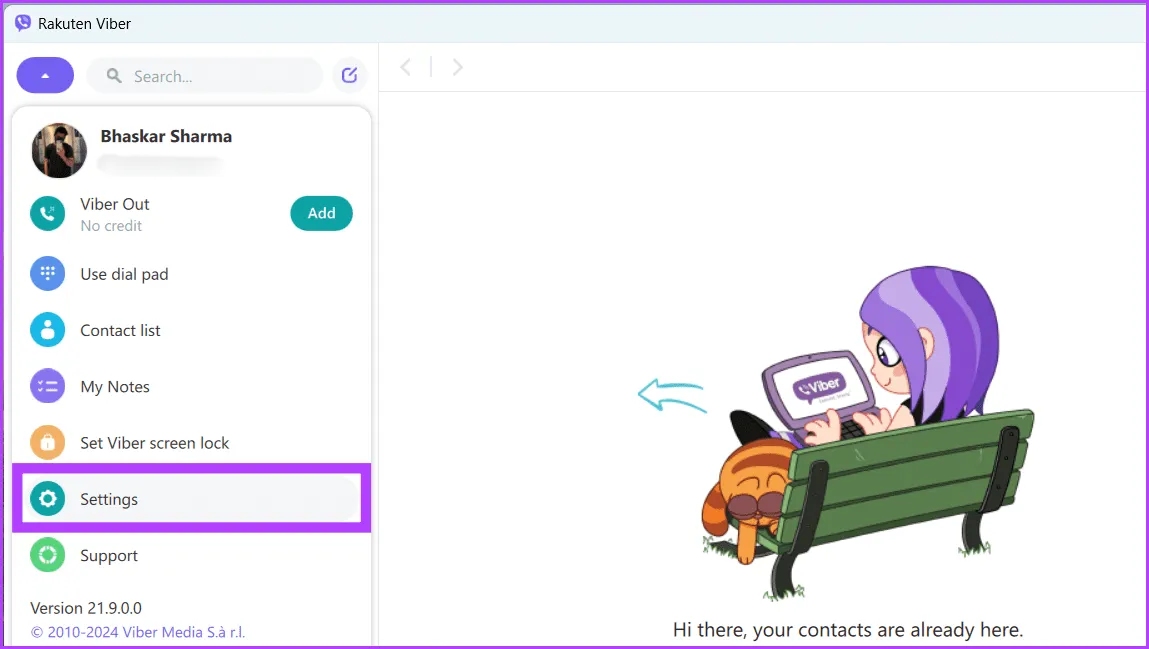Viewport: 1149px width, 649px height.
Task: Click the My Notes checklist icon
Action: pyautogui.click(x=48, y=386)
